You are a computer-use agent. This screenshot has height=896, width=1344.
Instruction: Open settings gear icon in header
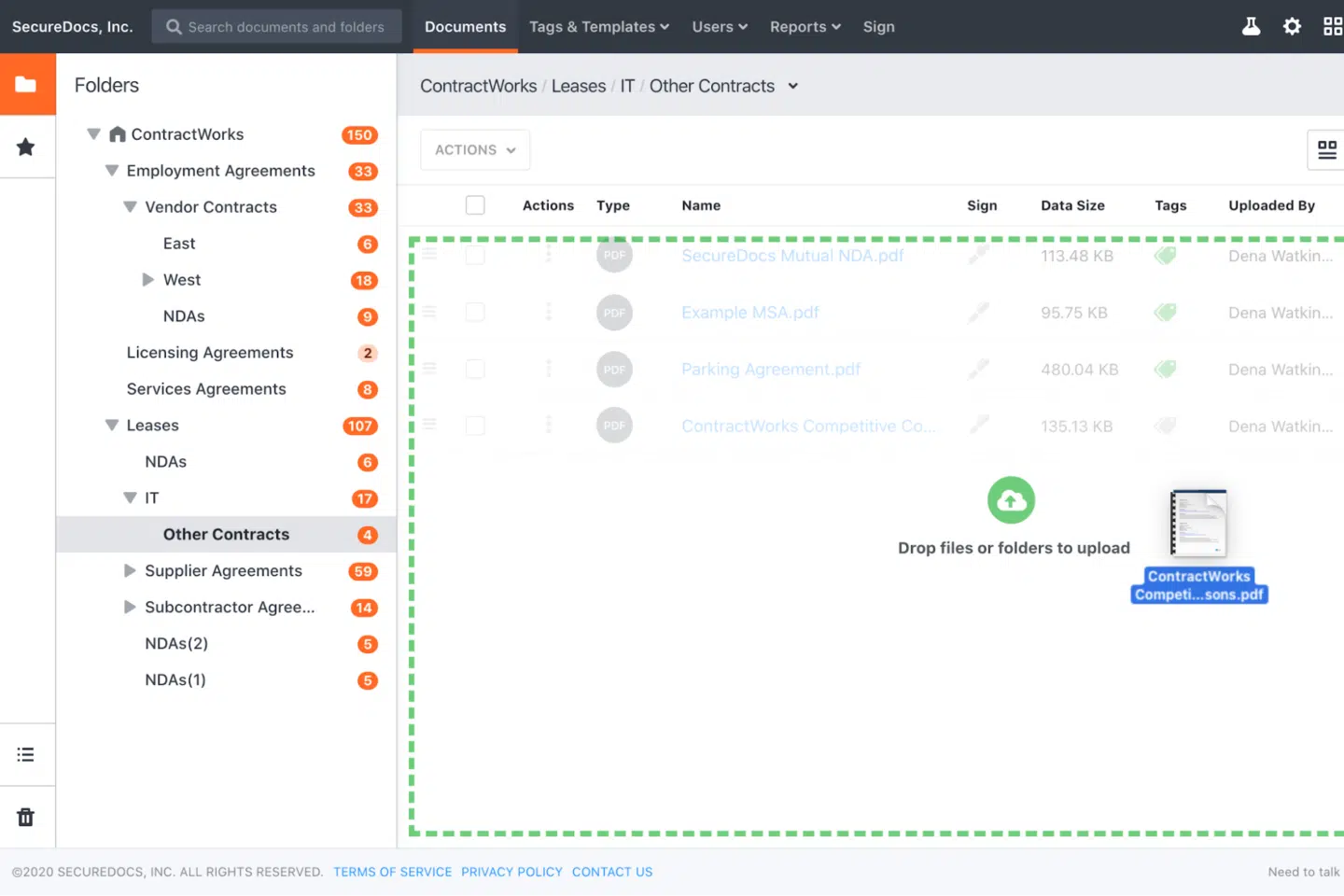pos(1292,26)
